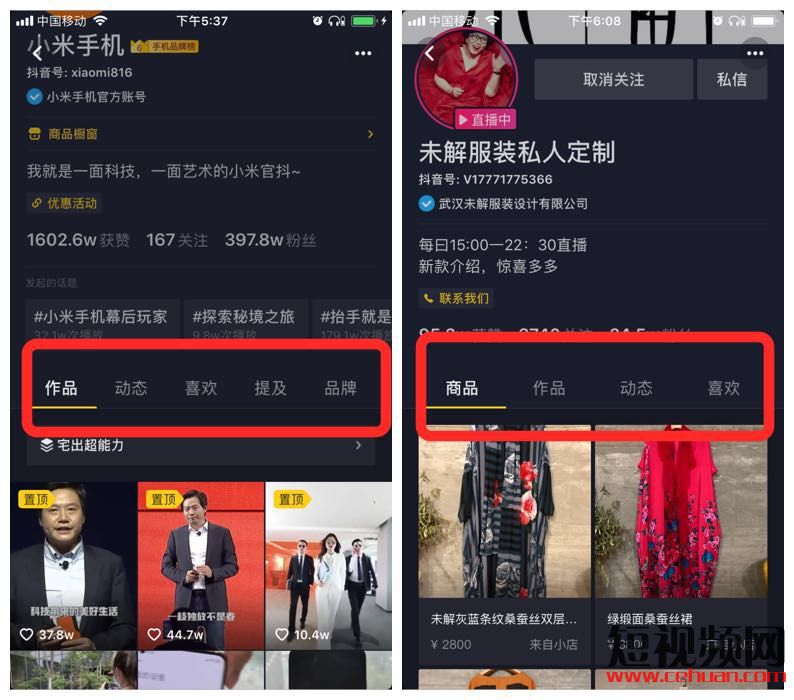The width and height of the screenshot is (794, 700).
Task: Open the 绿缎面桑蚕丝裙 product thumbnail
Action: pyautogui.click(x=681, y=512)
